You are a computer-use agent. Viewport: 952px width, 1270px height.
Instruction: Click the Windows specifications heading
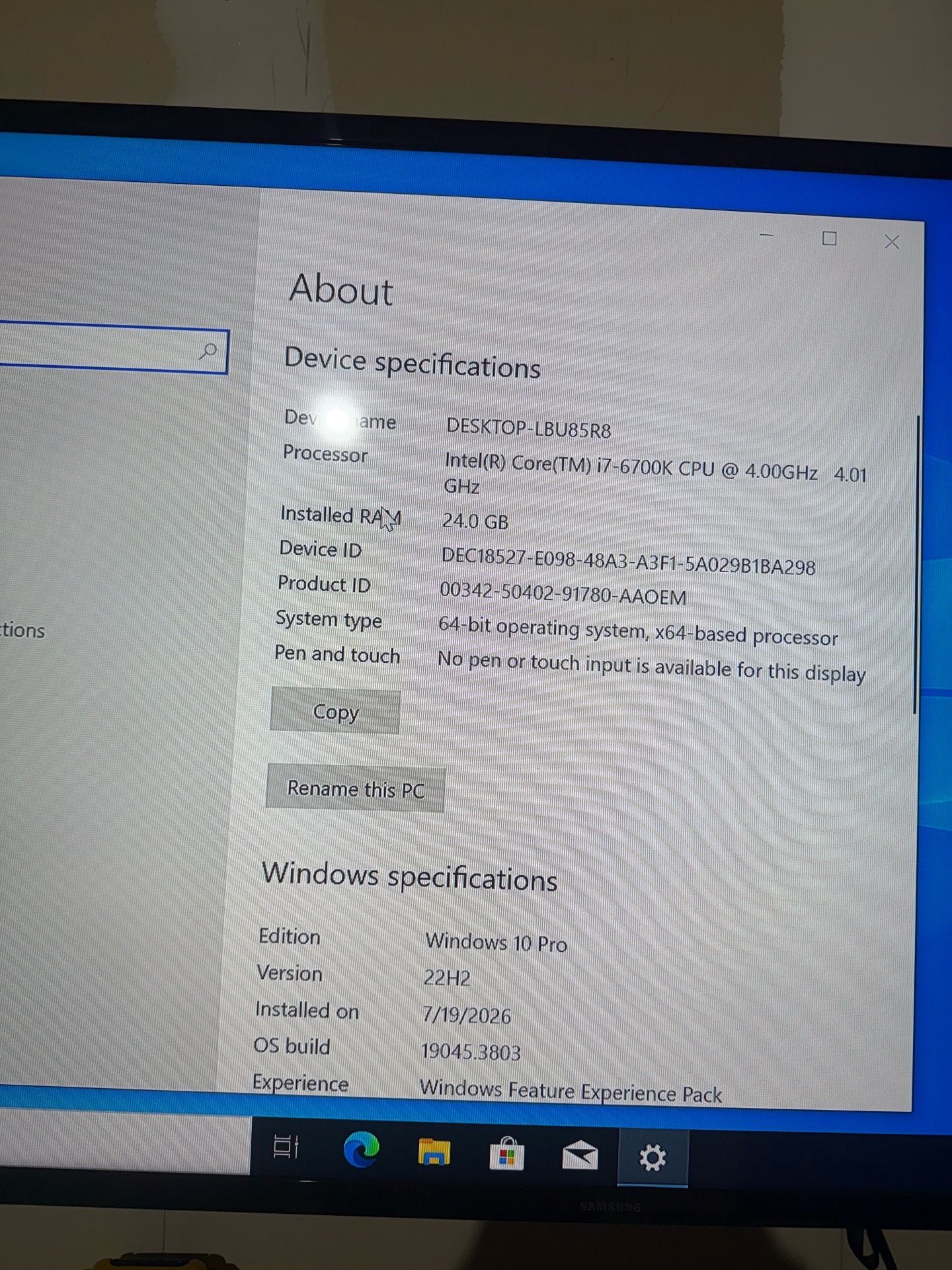pos(410,876)
